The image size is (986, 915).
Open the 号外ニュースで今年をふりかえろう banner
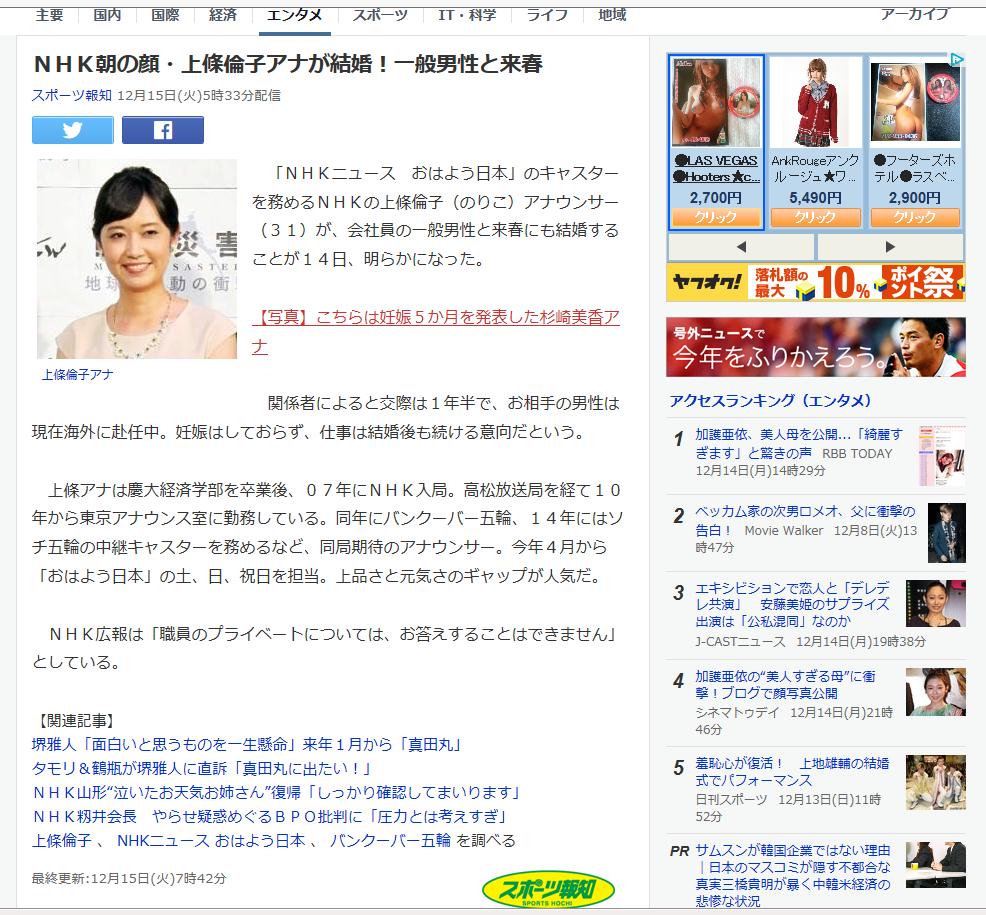[816, 347]
